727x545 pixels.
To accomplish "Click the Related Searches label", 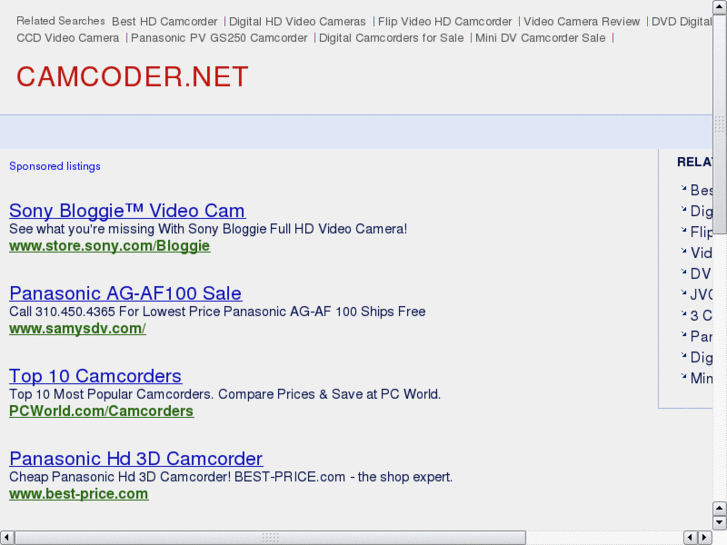I will point(61,21).
